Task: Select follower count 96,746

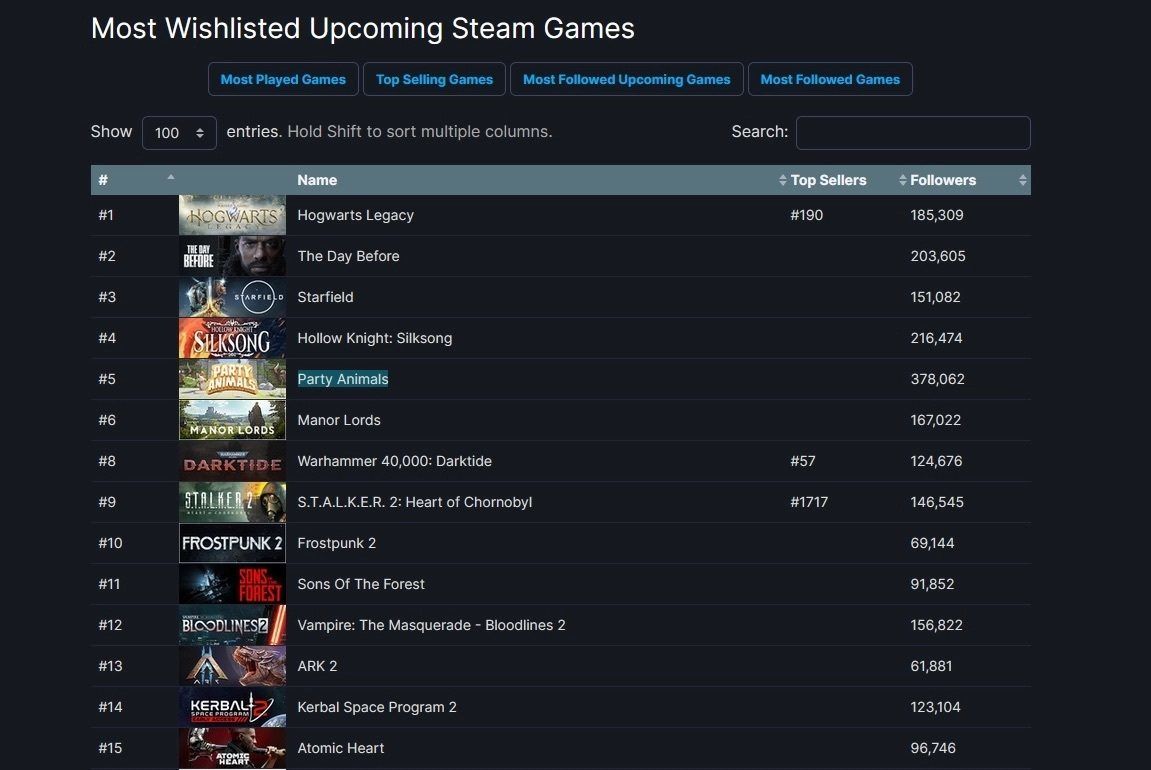Action: pos(933,748)
